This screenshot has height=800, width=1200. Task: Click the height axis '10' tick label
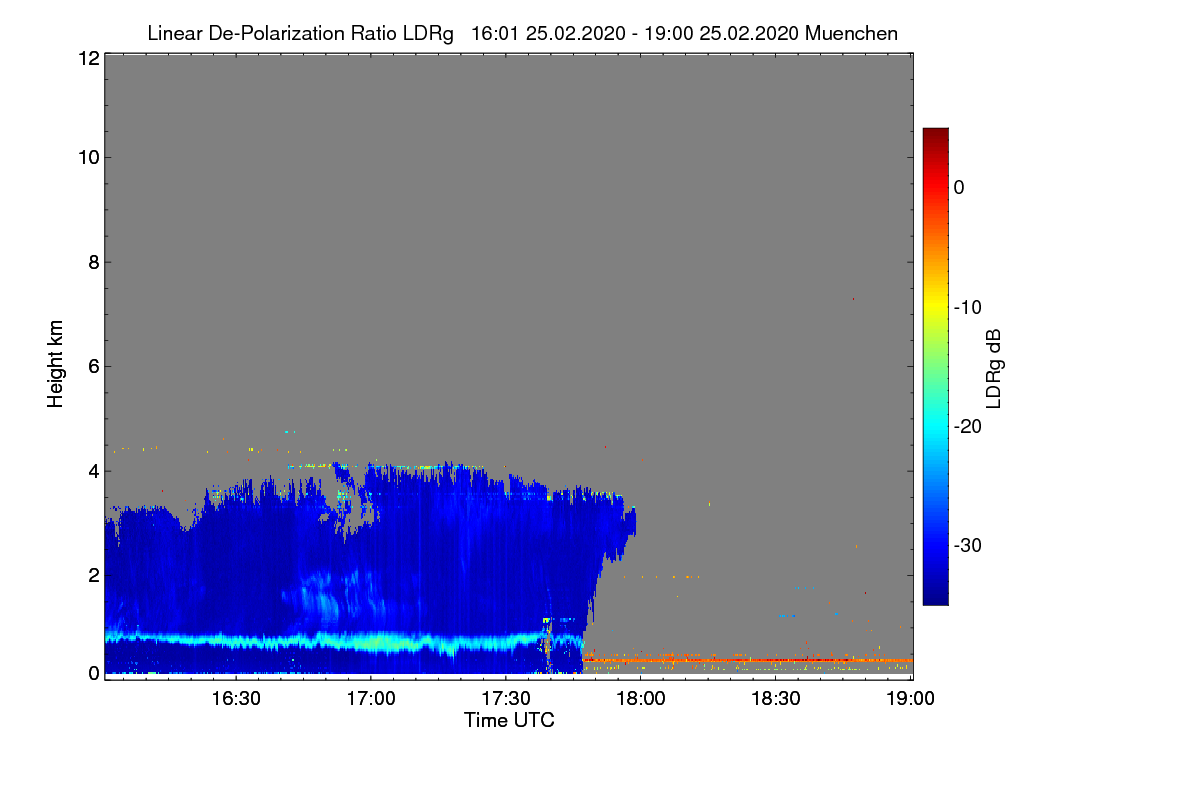pos(87,157)
